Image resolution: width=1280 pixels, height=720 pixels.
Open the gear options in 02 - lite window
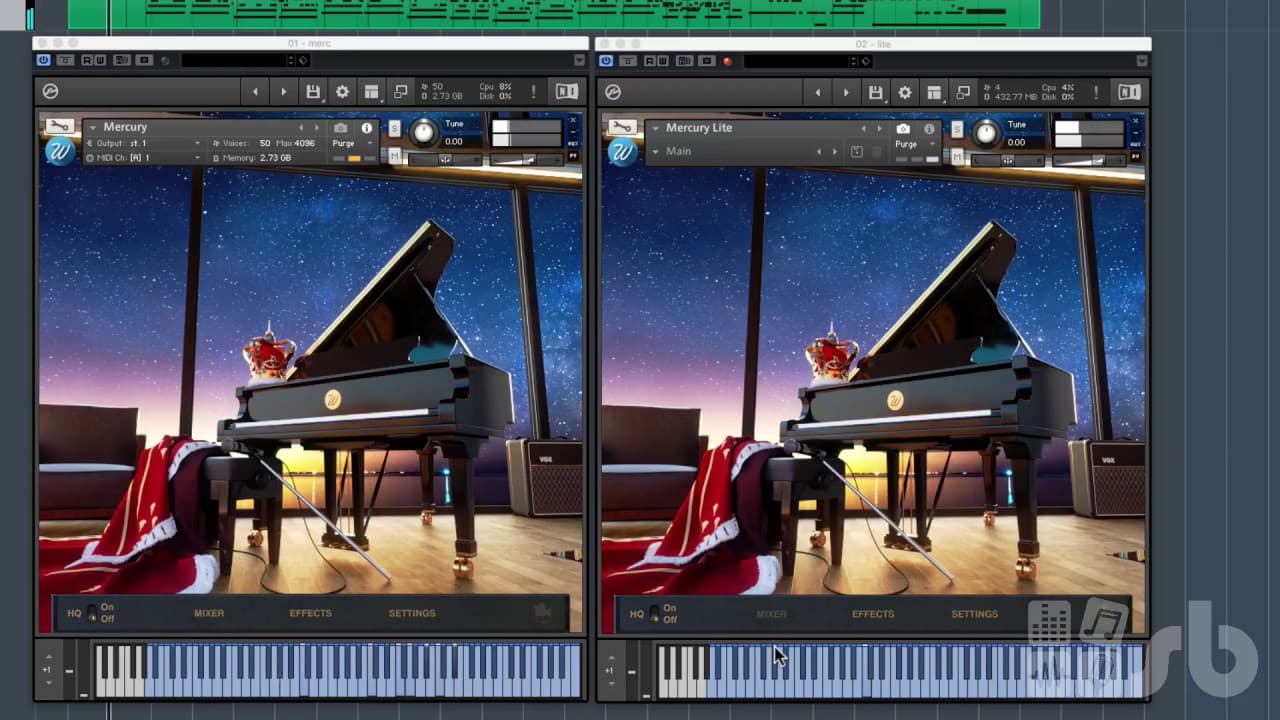[905, 92]
